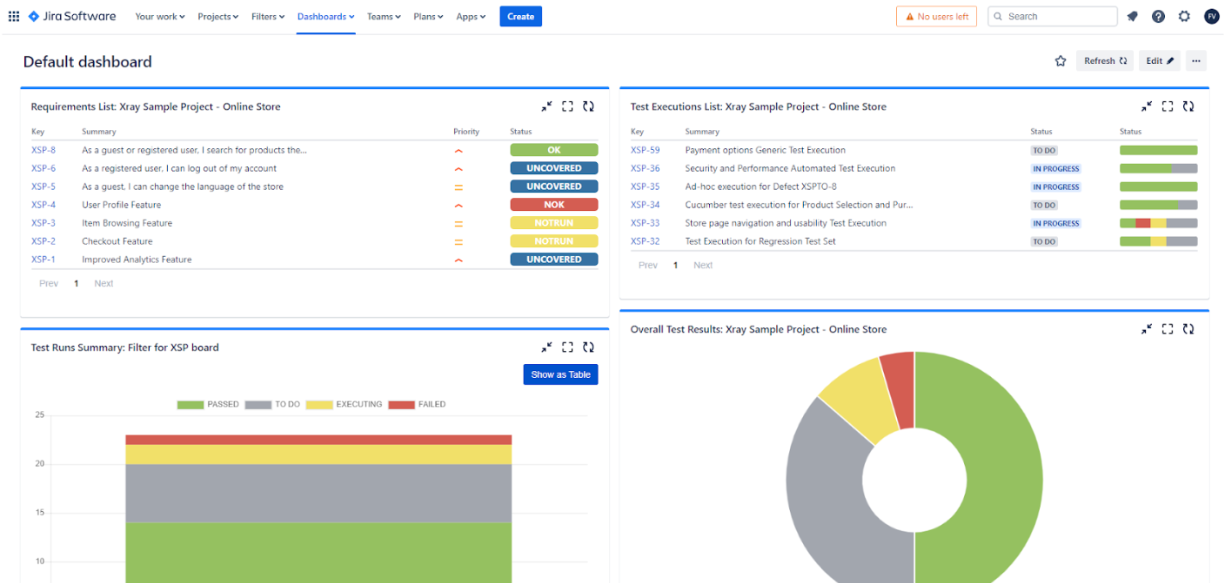Open the Jira settings gear
The image size is (1228, 583).
(x=1184, y=16)
